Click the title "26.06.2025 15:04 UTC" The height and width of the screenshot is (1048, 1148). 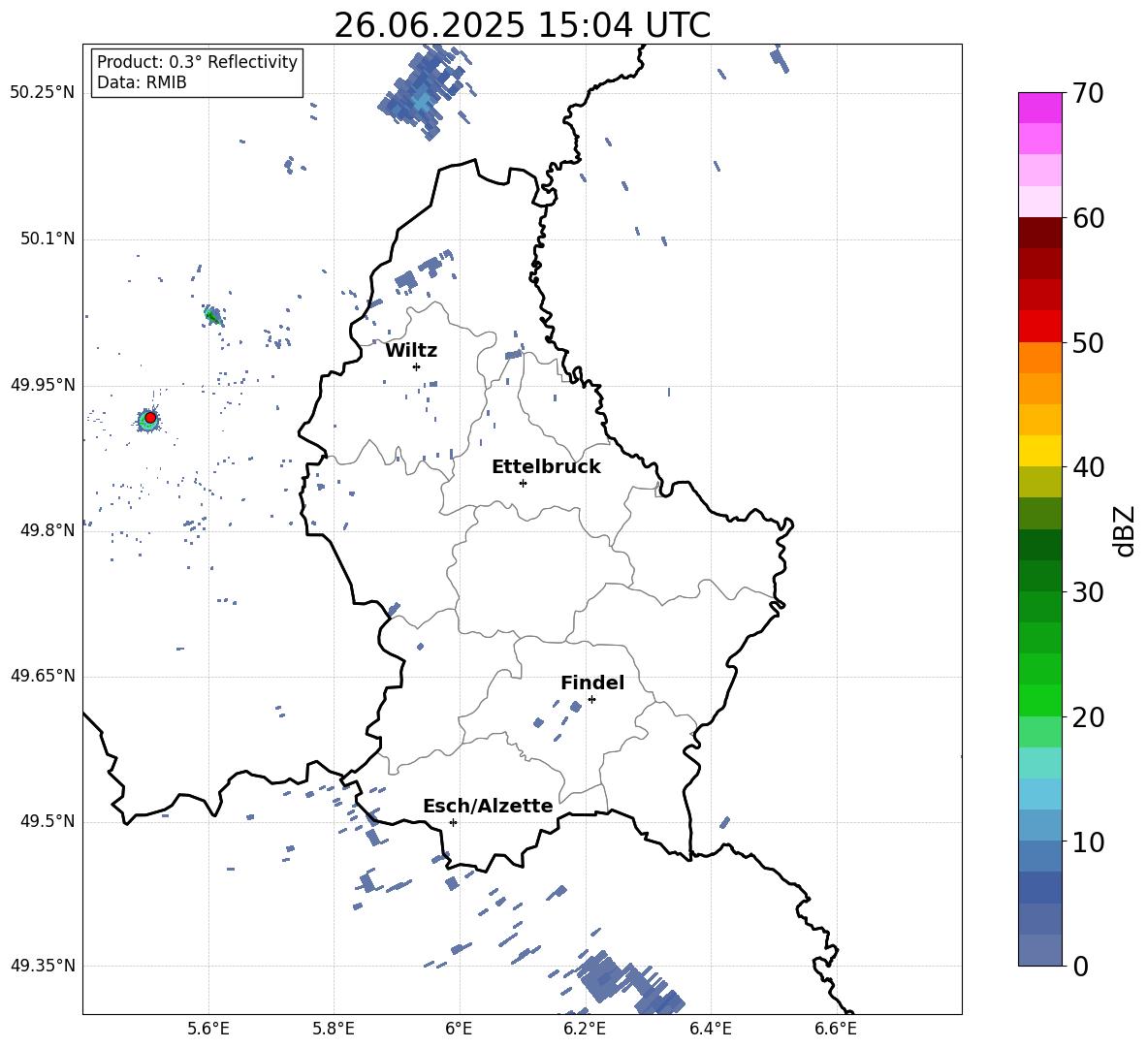click(522, 25)
